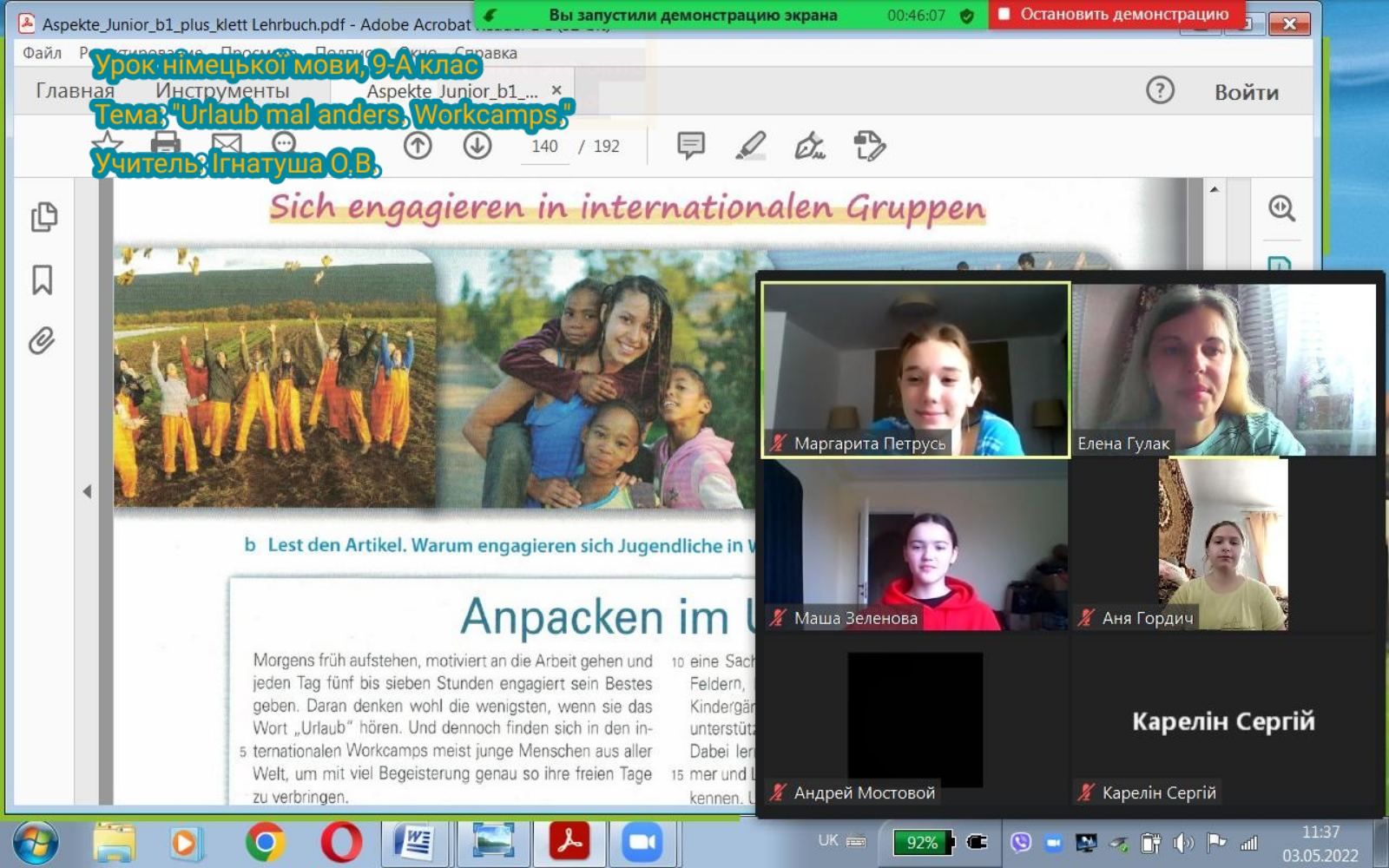Viewport: 1389px width, 868px height.
Task: Open the Fill & Sign tool
Action: coord(809,146)
